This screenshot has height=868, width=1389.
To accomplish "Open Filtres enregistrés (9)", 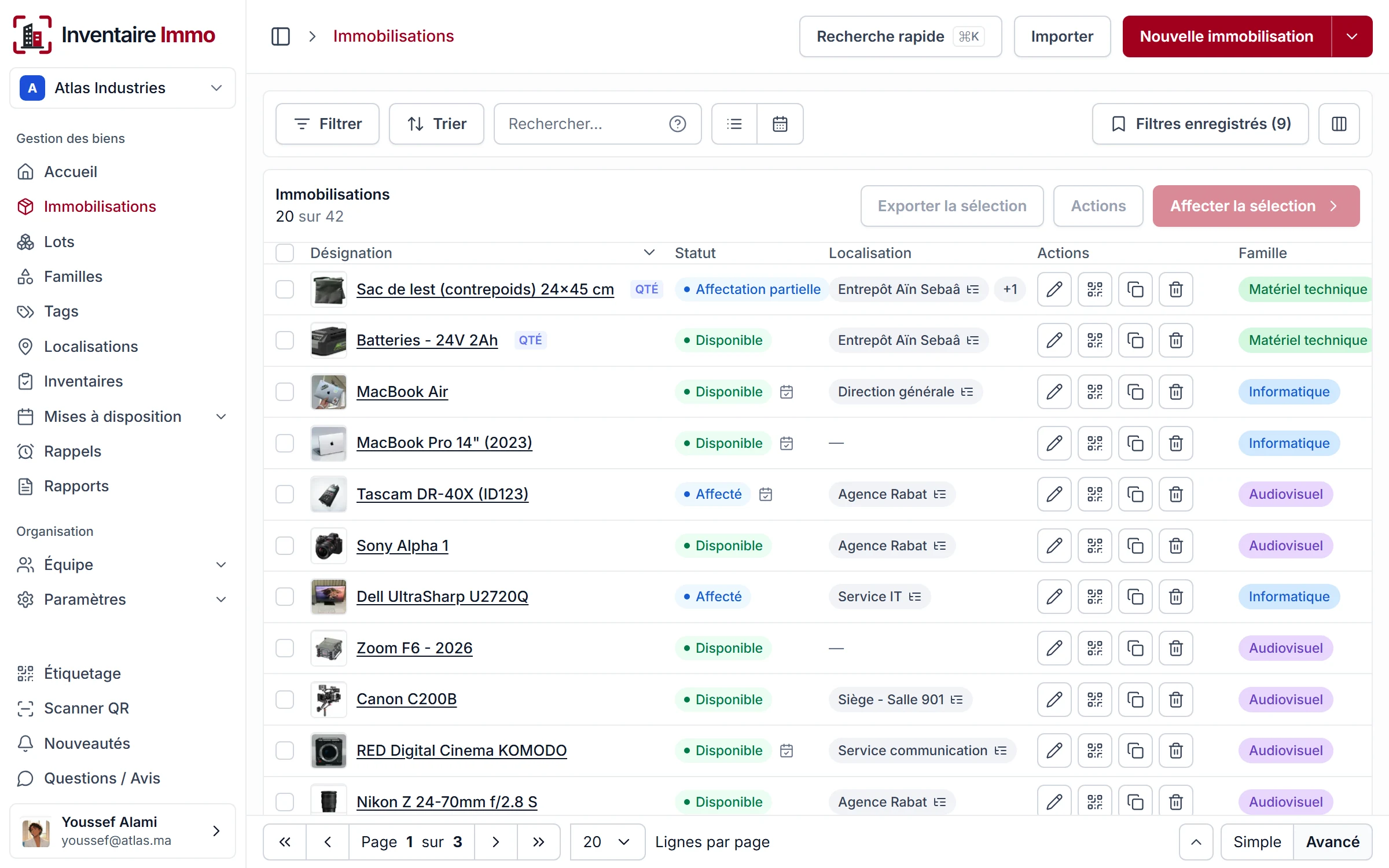I will [x=1200, y=124].
